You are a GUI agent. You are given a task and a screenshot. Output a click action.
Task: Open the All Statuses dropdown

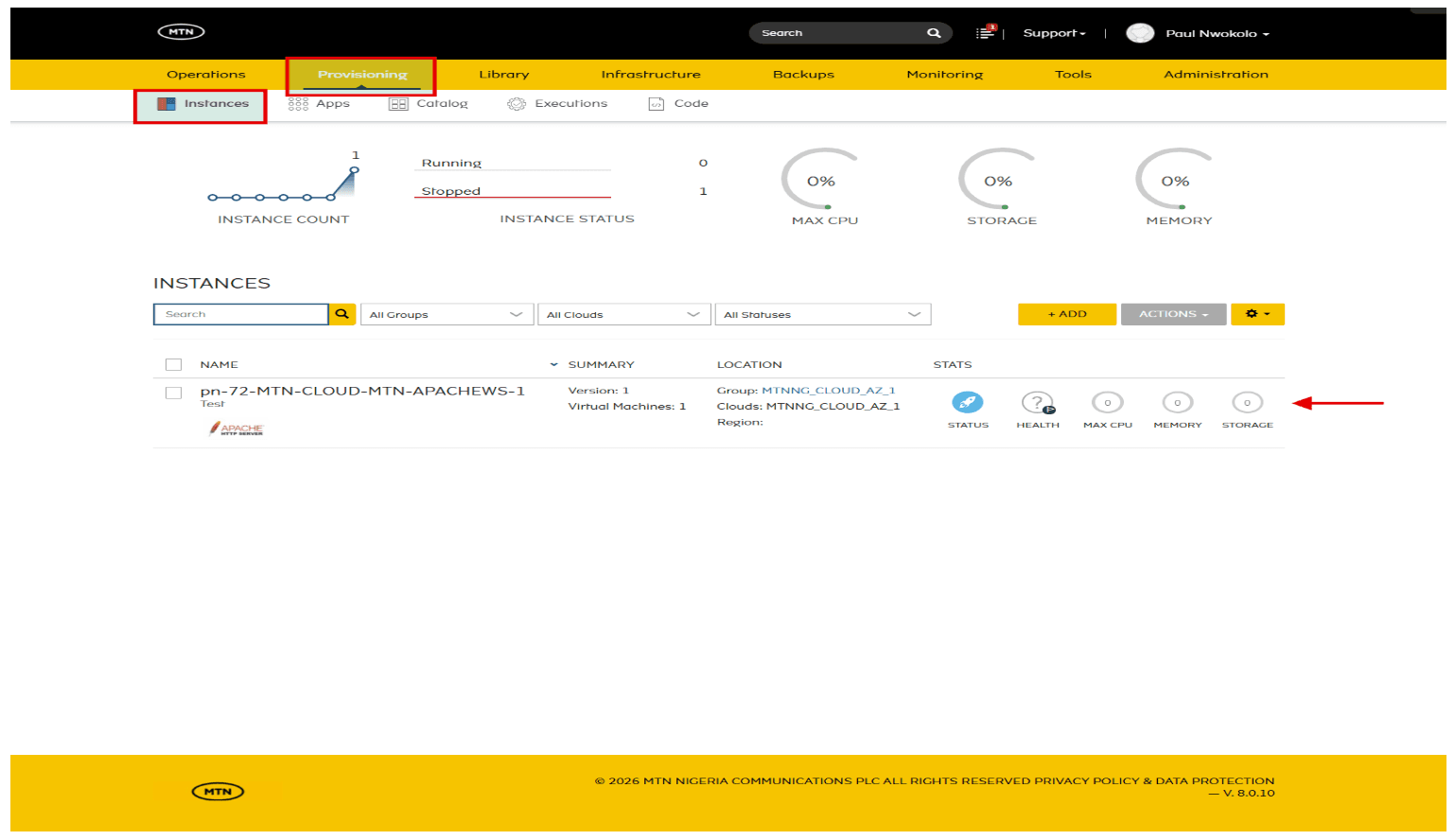[822, 314]
